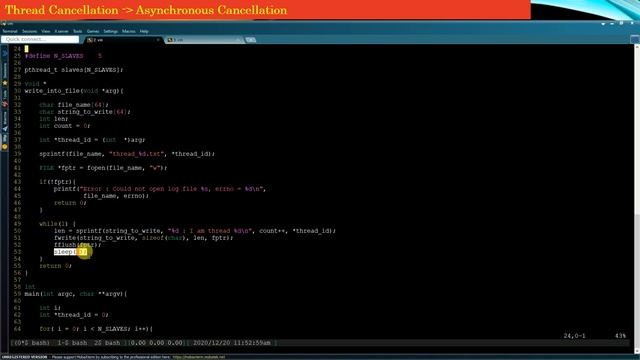Open the Sessions sidebar tab
Viewport: 640px width, 360px height.
pos(5,70)
